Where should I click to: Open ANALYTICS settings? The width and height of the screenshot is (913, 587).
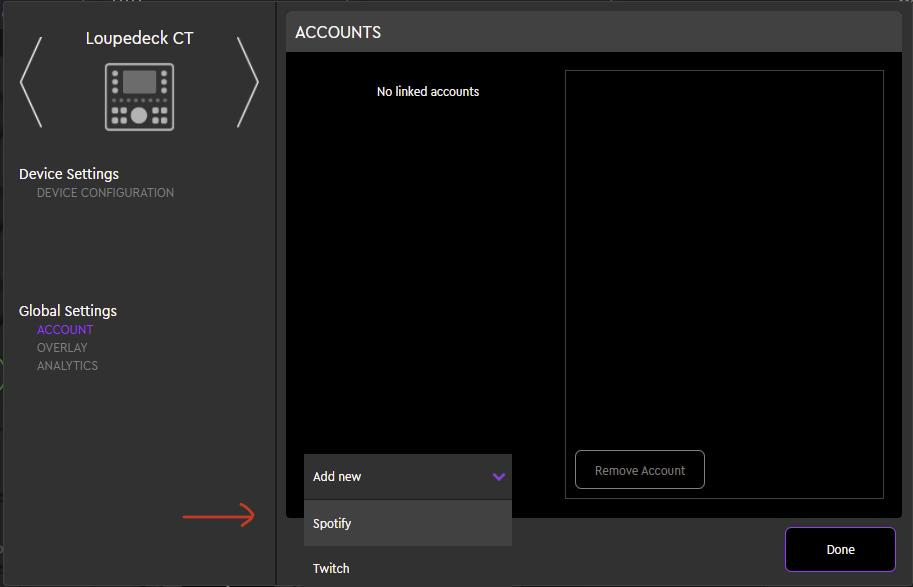(x=67, y=366)
